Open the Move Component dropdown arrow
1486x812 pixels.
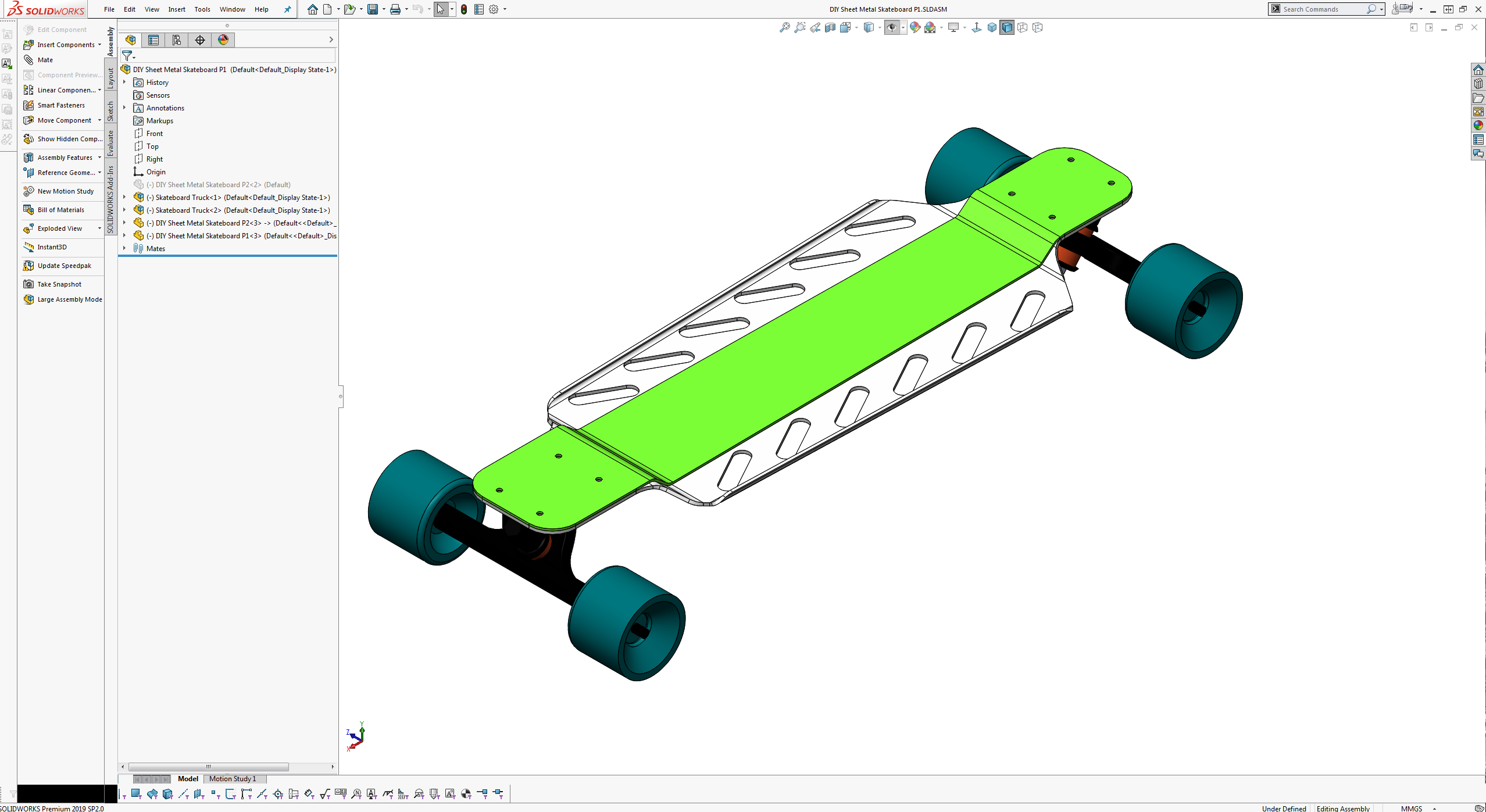pyautogui.click(x=99, y=120)
